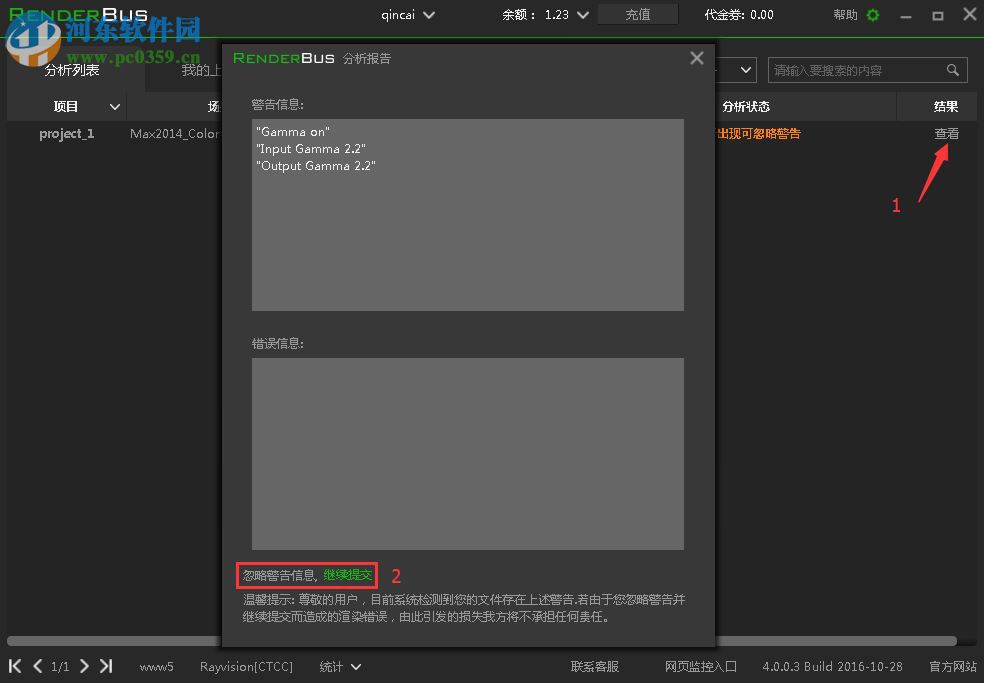Image resolution: width=984 pixels, height=683 pixels.
Task: Click the 充值 recharge button
Action: coord(638,15)
